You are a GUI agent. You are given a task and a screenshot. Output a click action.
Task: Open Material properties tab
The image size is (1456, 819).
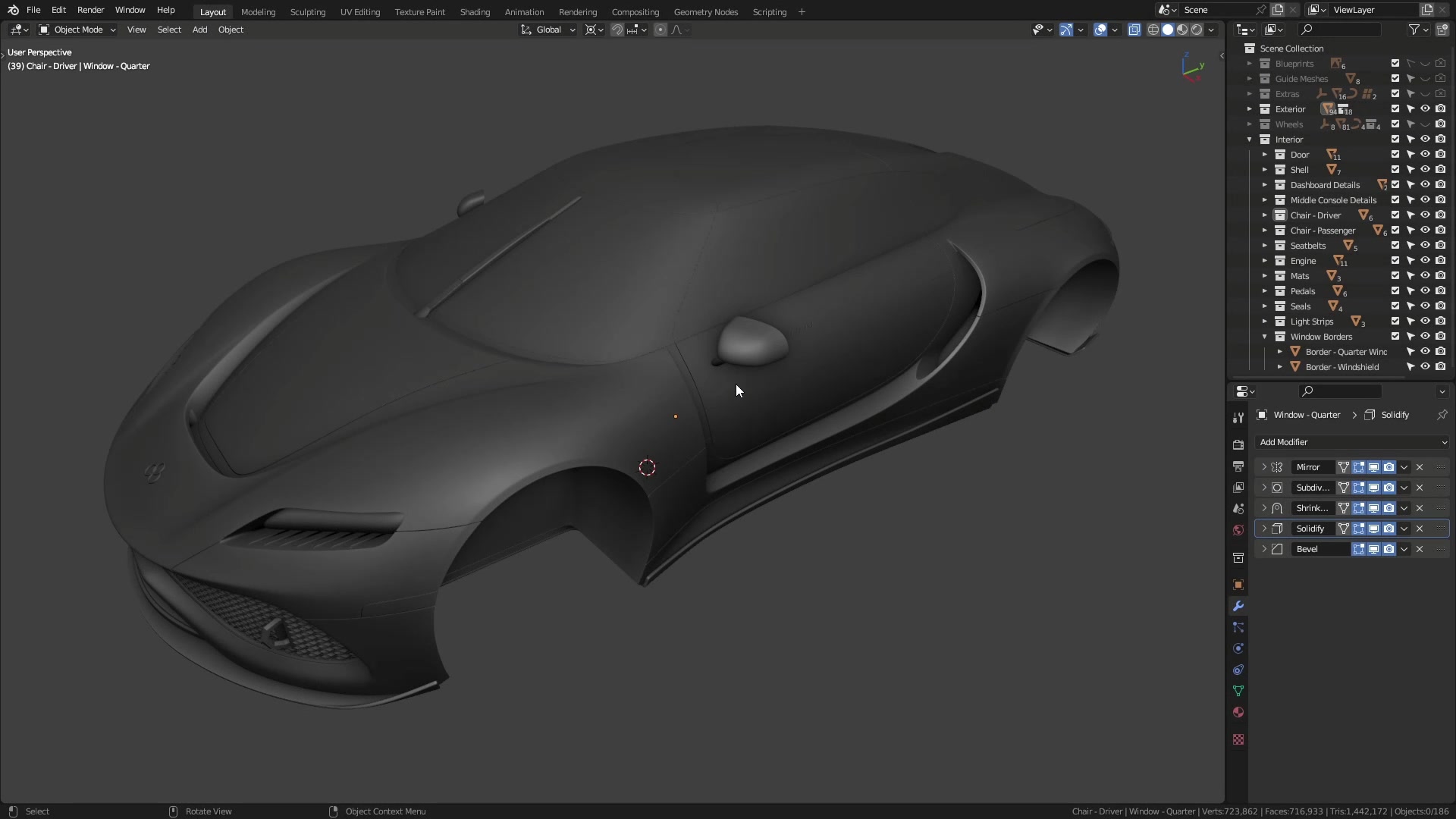tap(1238, 712)
